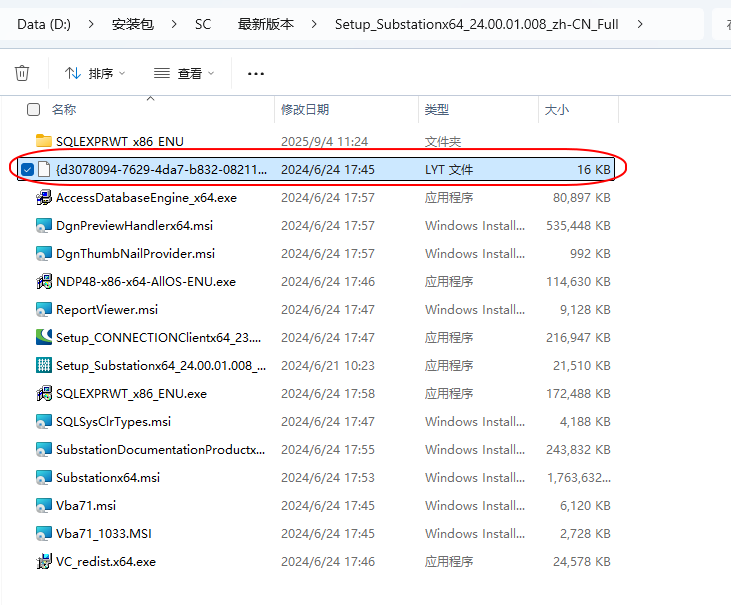This screenshot has height=605, width=731.
Task: Click the ReportViewer.msi icon
Action: click(x=44, y=309)
